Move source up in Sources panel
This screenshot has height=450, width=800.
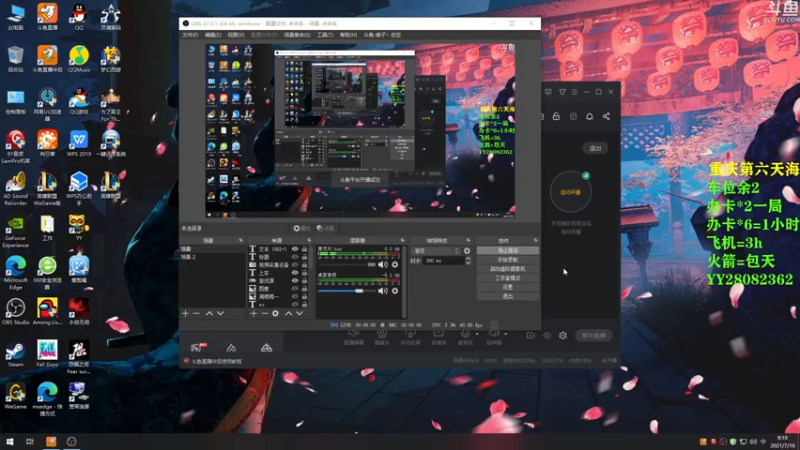(x=288, y=313)
